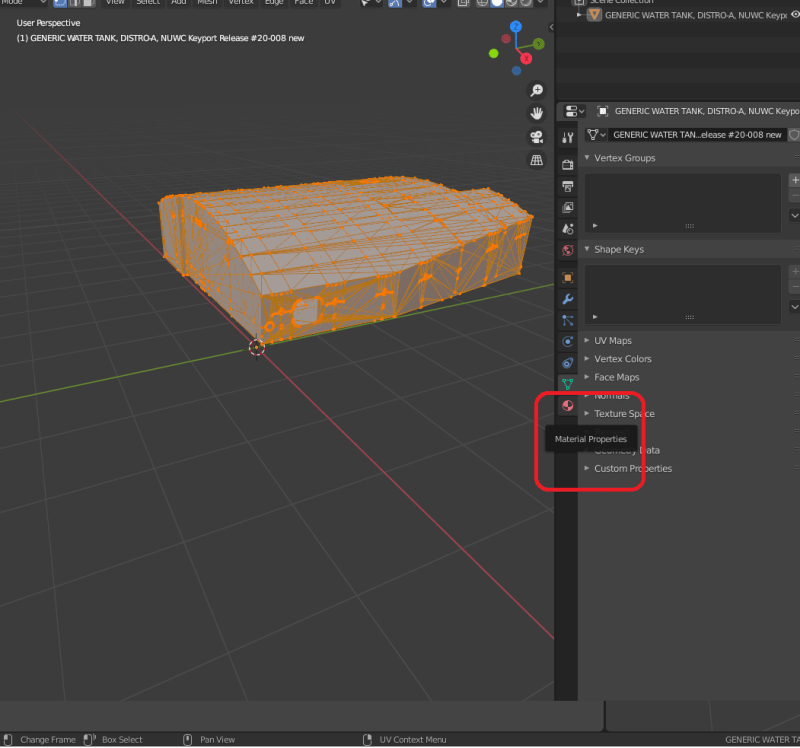Open the UV menu

[330, 4]
